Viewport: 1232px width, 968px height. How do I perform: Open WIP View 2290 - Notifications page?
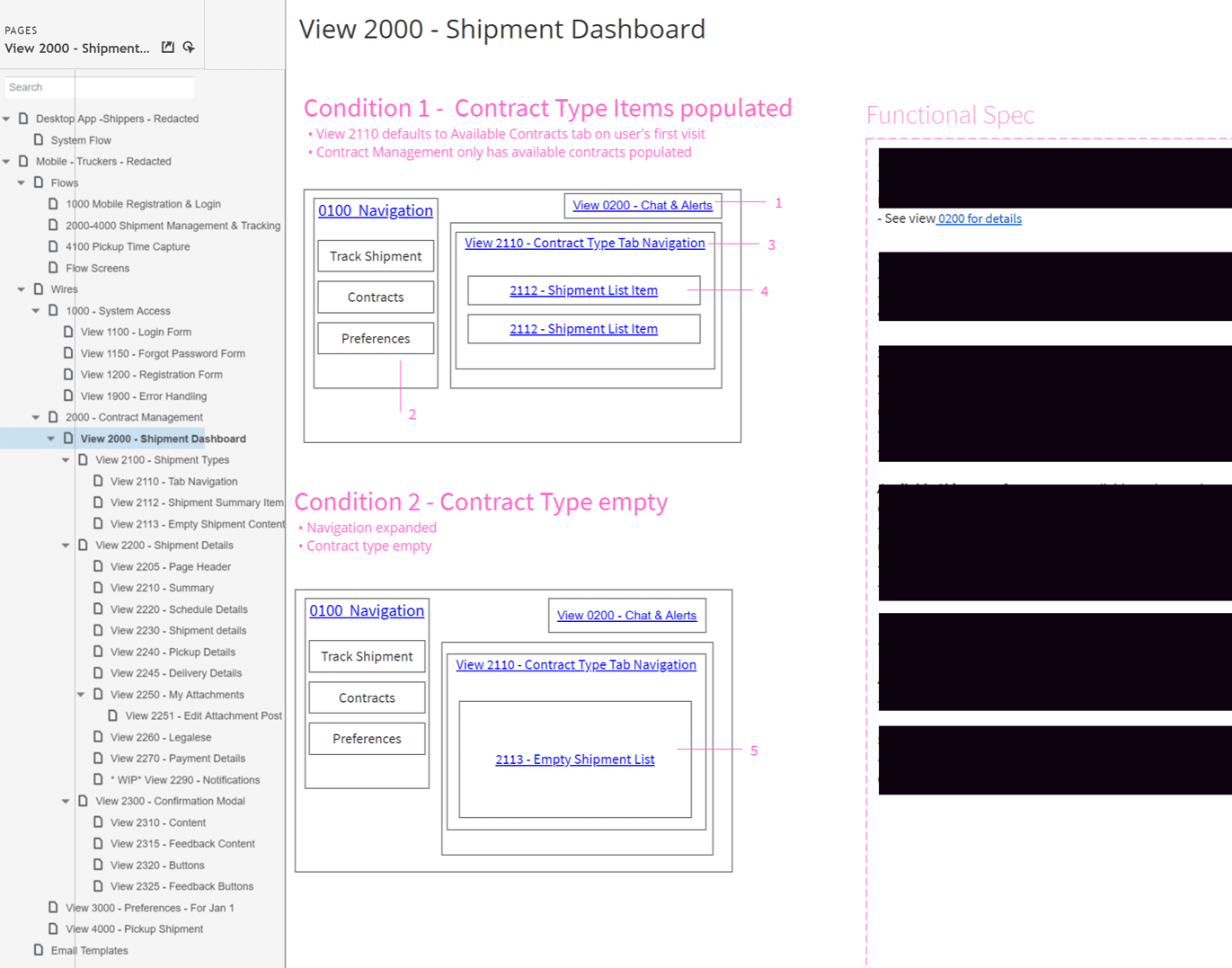[x=185, y=780]
